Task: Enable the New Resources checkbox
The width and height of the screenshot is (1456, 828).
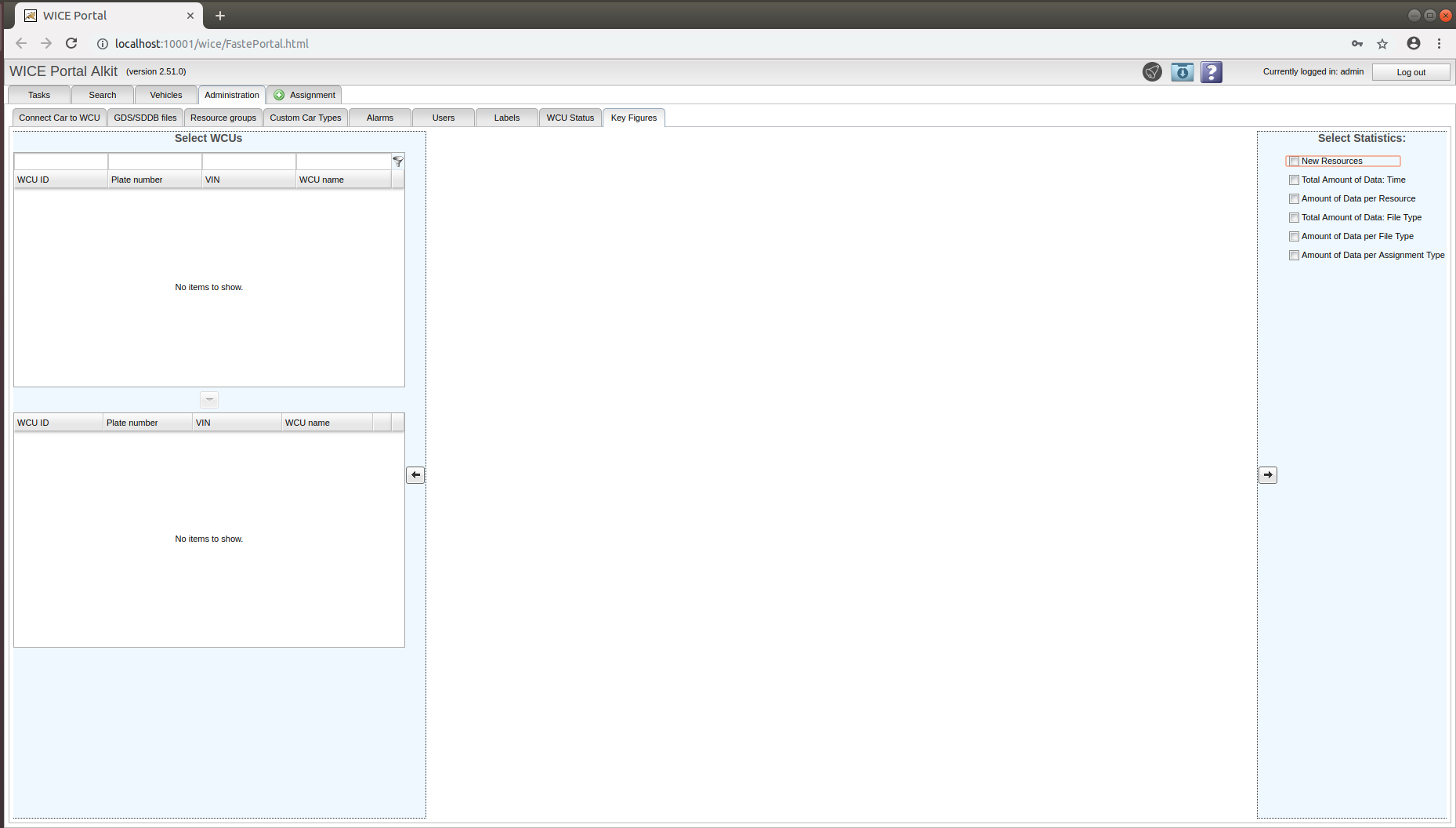Action: [x=1294, y=162]
